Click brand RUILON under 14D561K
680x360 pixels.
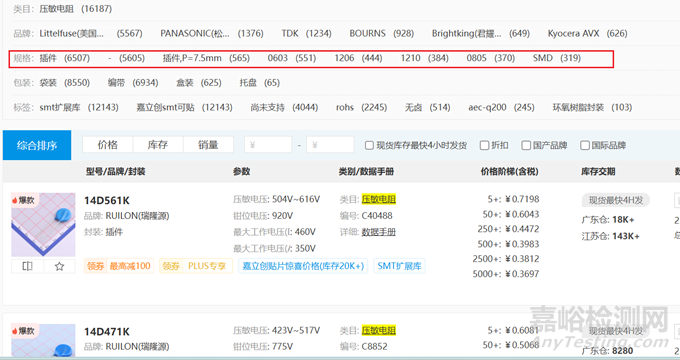137,216
